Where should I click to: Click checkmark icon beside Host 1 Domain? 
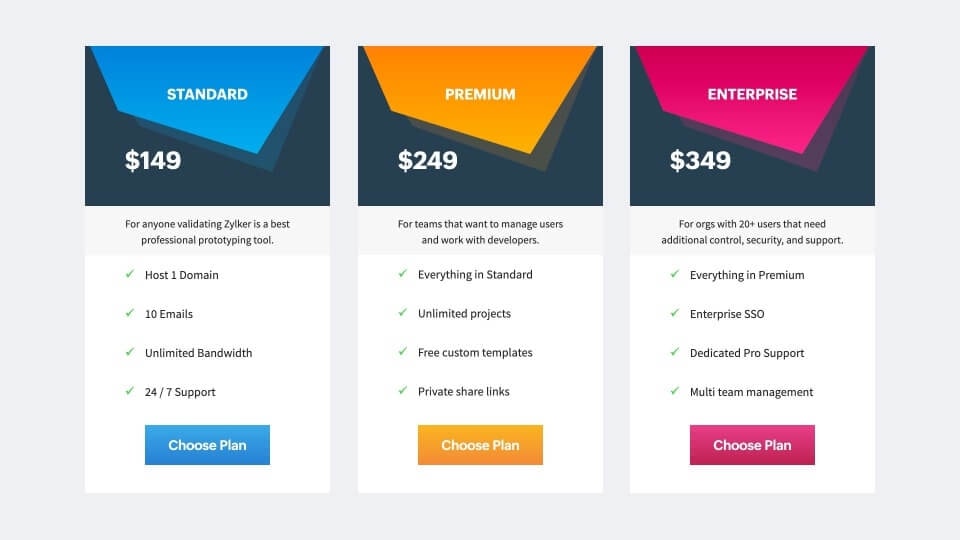[x=130, y=274]
